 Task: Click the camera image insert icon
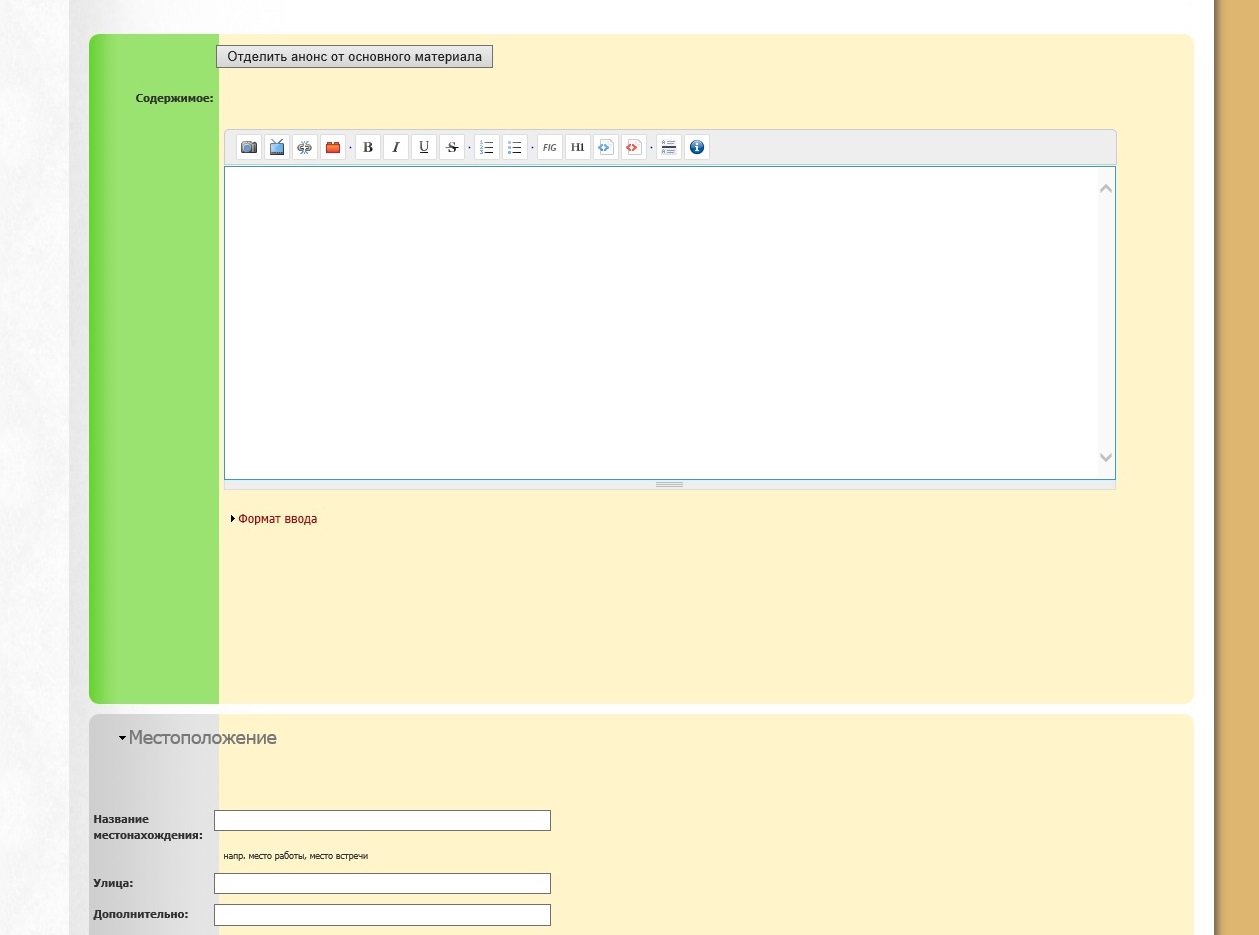249,147
